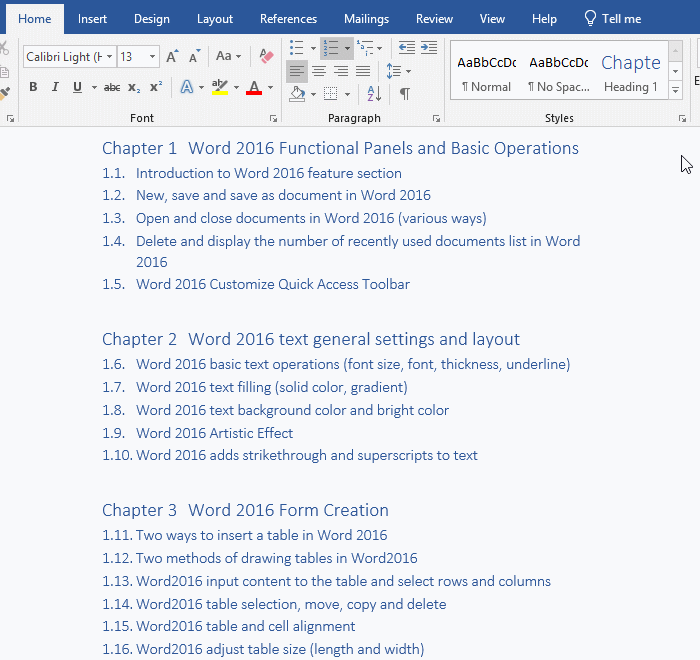
Task: Open the Text Effects dropdown arrow
Action: [x=201, y=87]
